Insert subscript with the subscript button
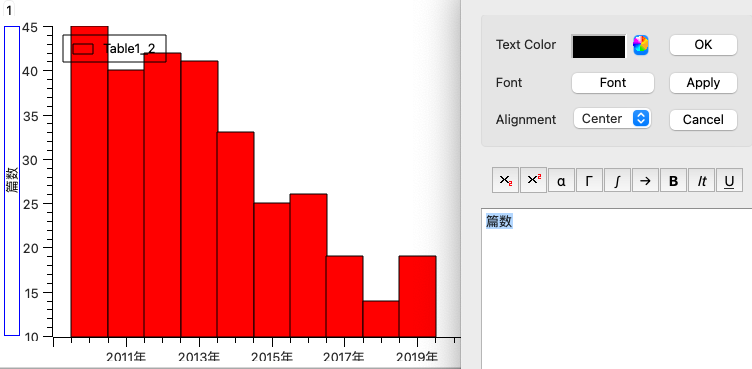 [505, 180]
